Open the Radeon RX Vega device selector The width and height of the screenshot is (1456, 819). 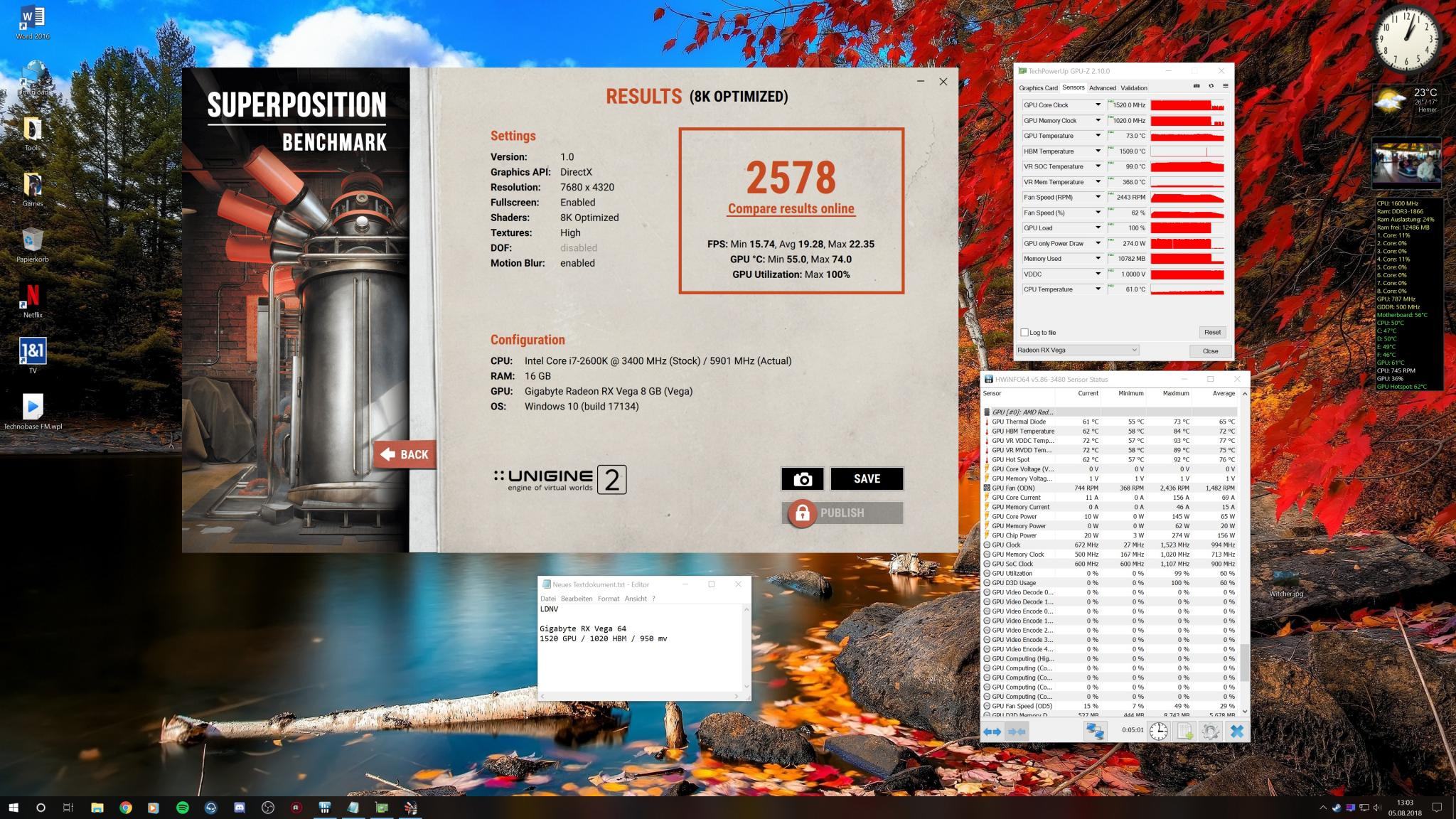pyautogui.click(x=1077, y=350)
